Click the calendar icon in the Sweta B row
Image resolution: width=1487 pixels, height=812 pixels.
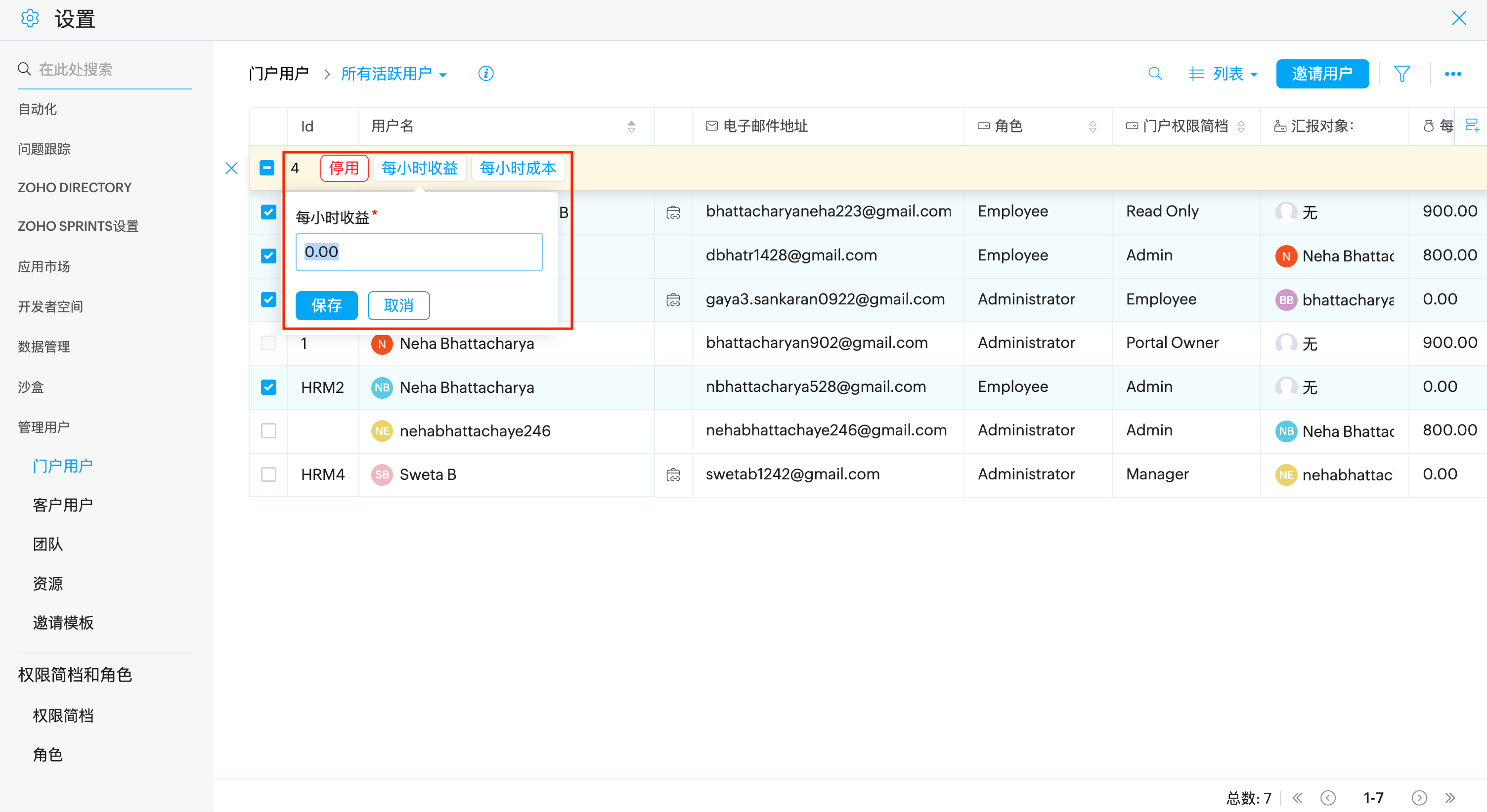673,474
